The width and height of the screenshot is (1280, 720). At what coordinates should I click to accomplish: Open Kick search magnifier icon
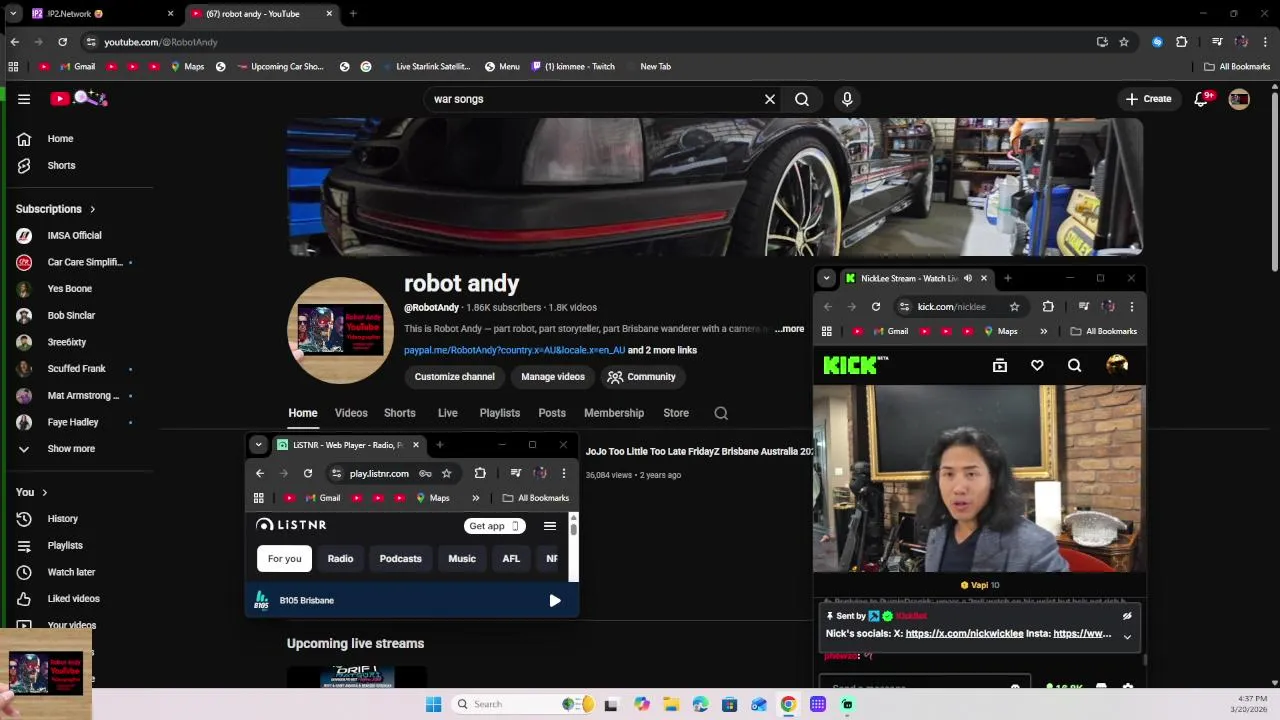1074,366
